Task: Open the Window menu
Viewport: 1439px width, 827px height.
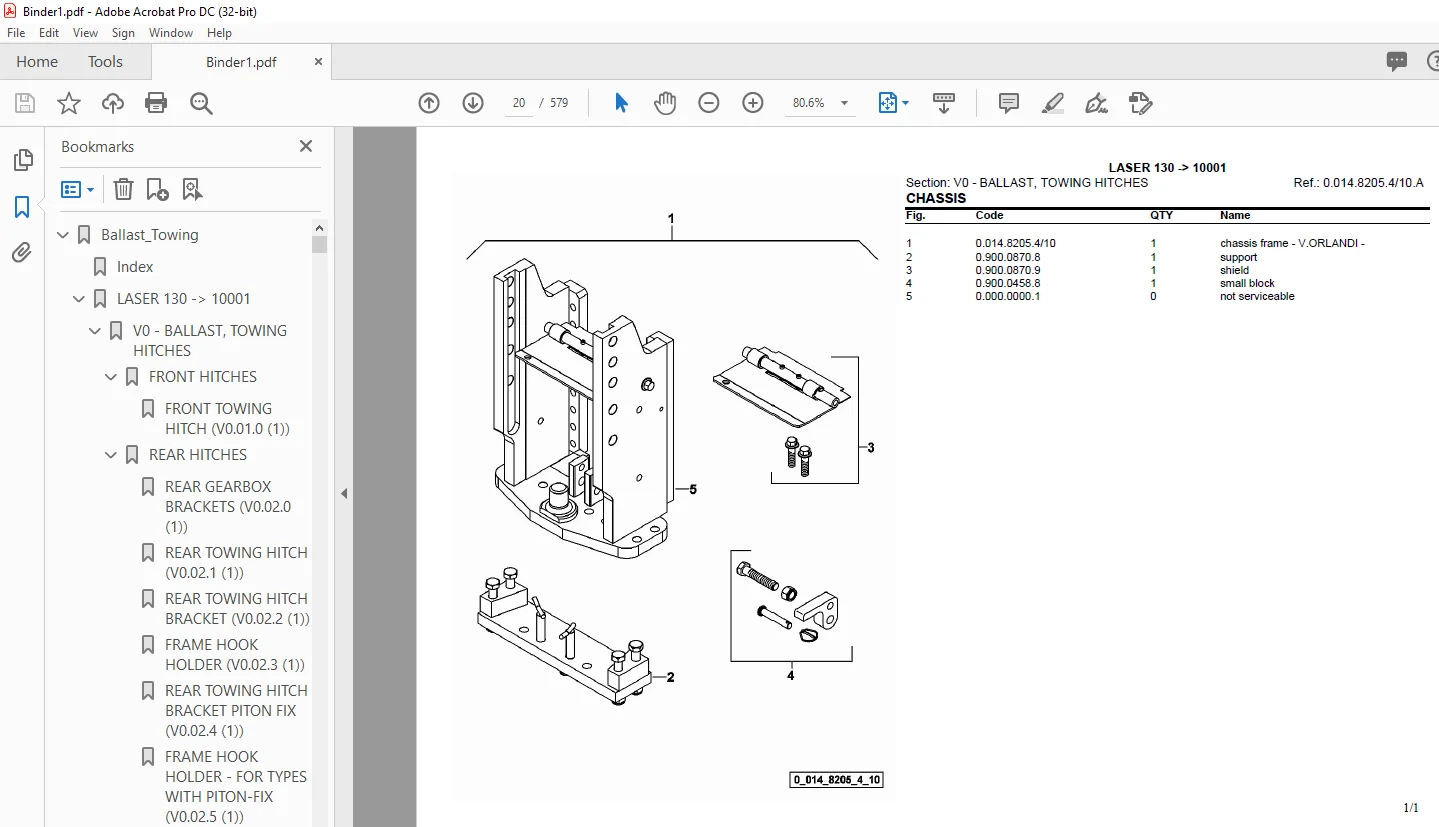Action: coord(171,33)
